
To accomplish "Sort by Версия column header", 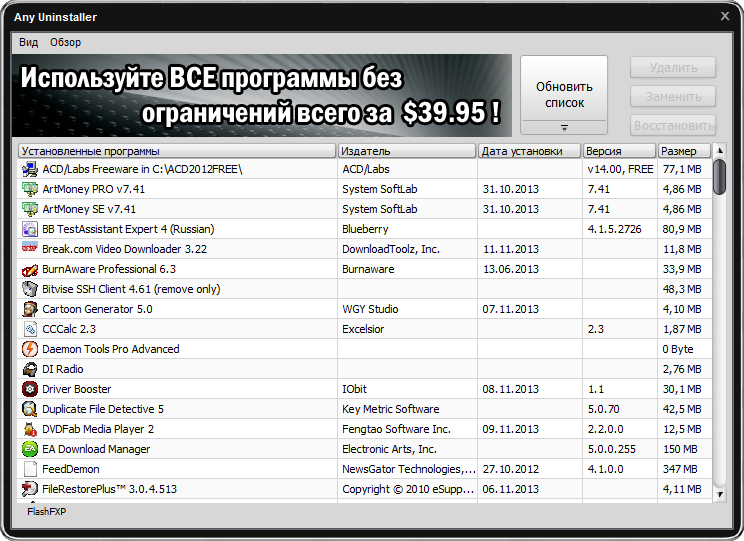I will pyautogui.click(x=619, y=151).
